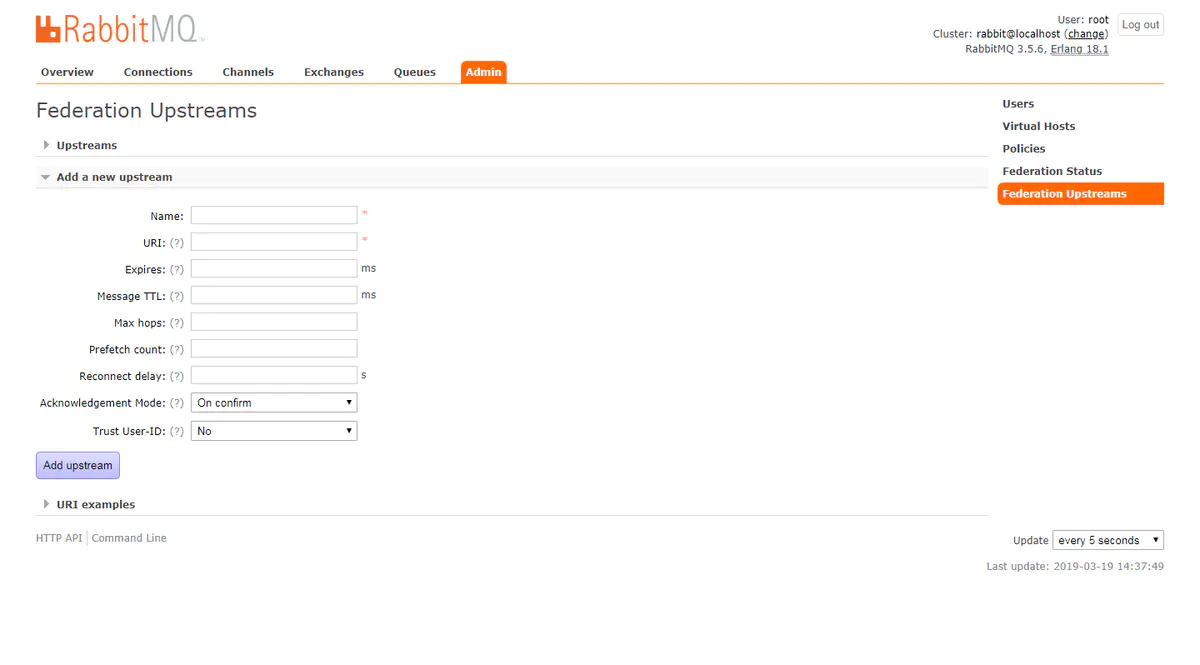
Task: Click the RabbitMQ logo
Action: 120,29
